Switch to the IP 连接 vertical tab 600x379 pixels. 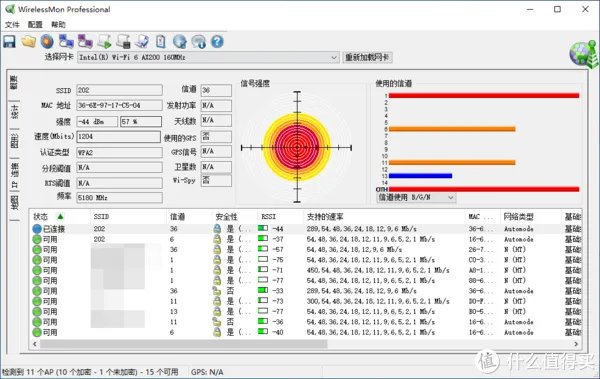tap(14, 175)
